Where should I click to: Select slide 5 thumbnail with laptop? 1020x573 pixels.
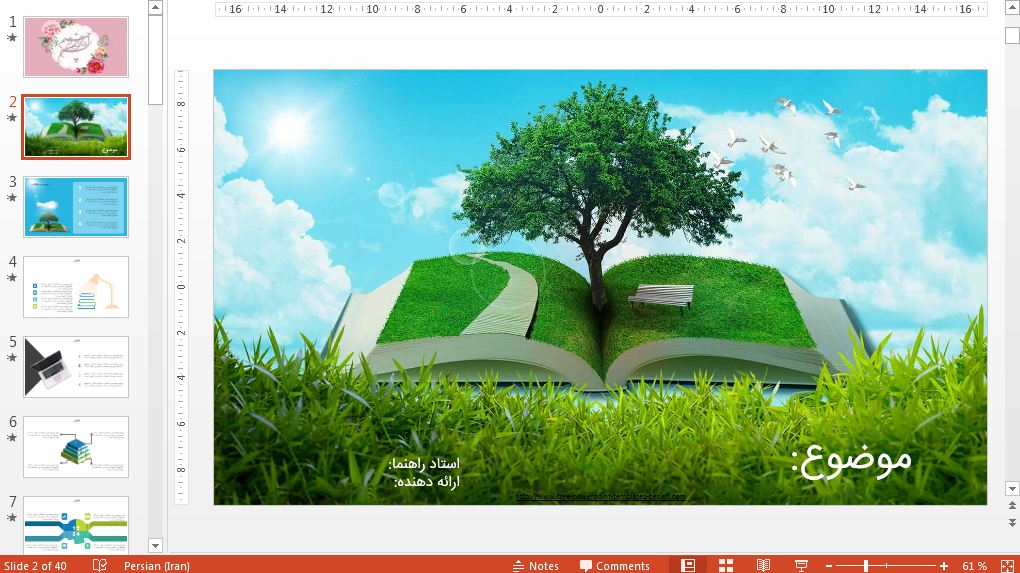click(76, 367)
